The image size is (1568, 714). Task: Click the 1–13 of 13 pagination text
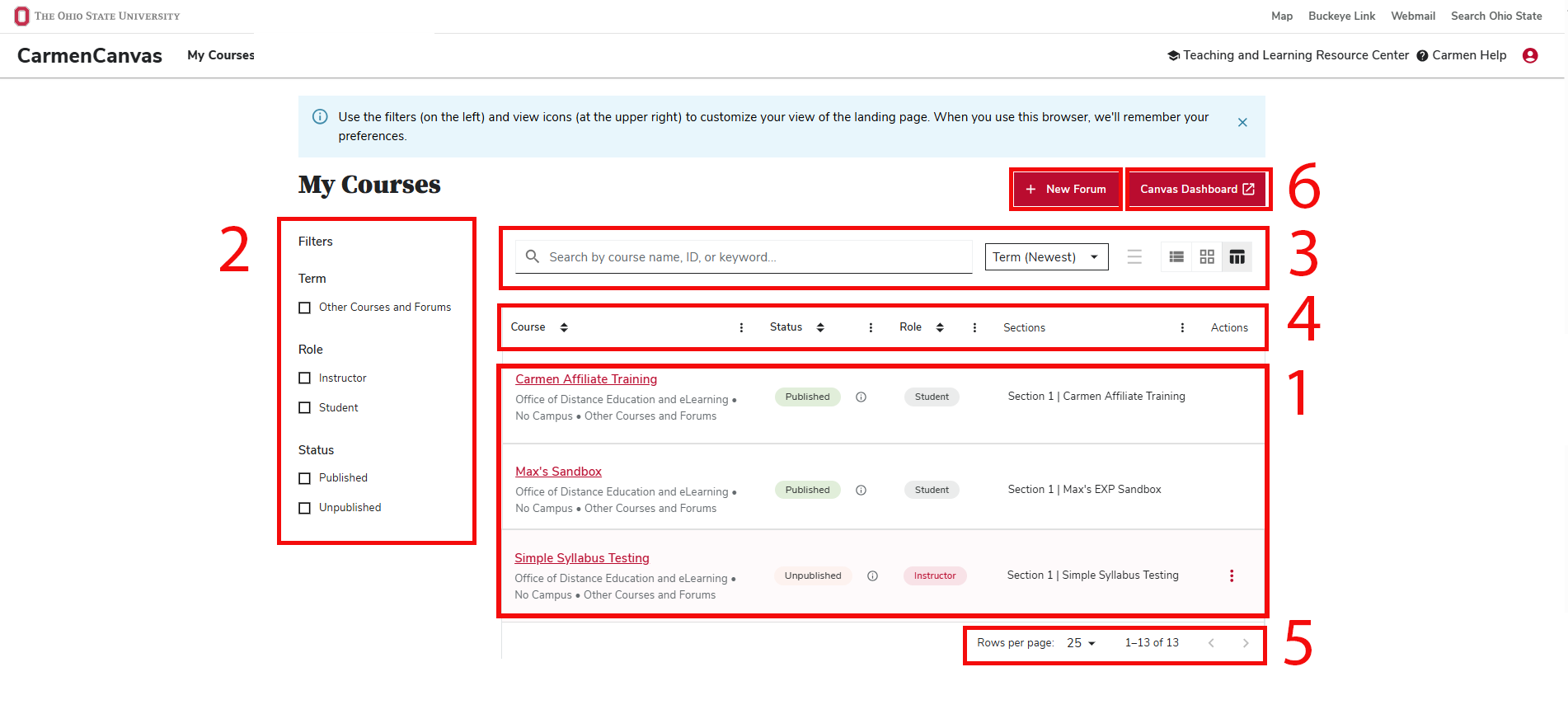1152,643
